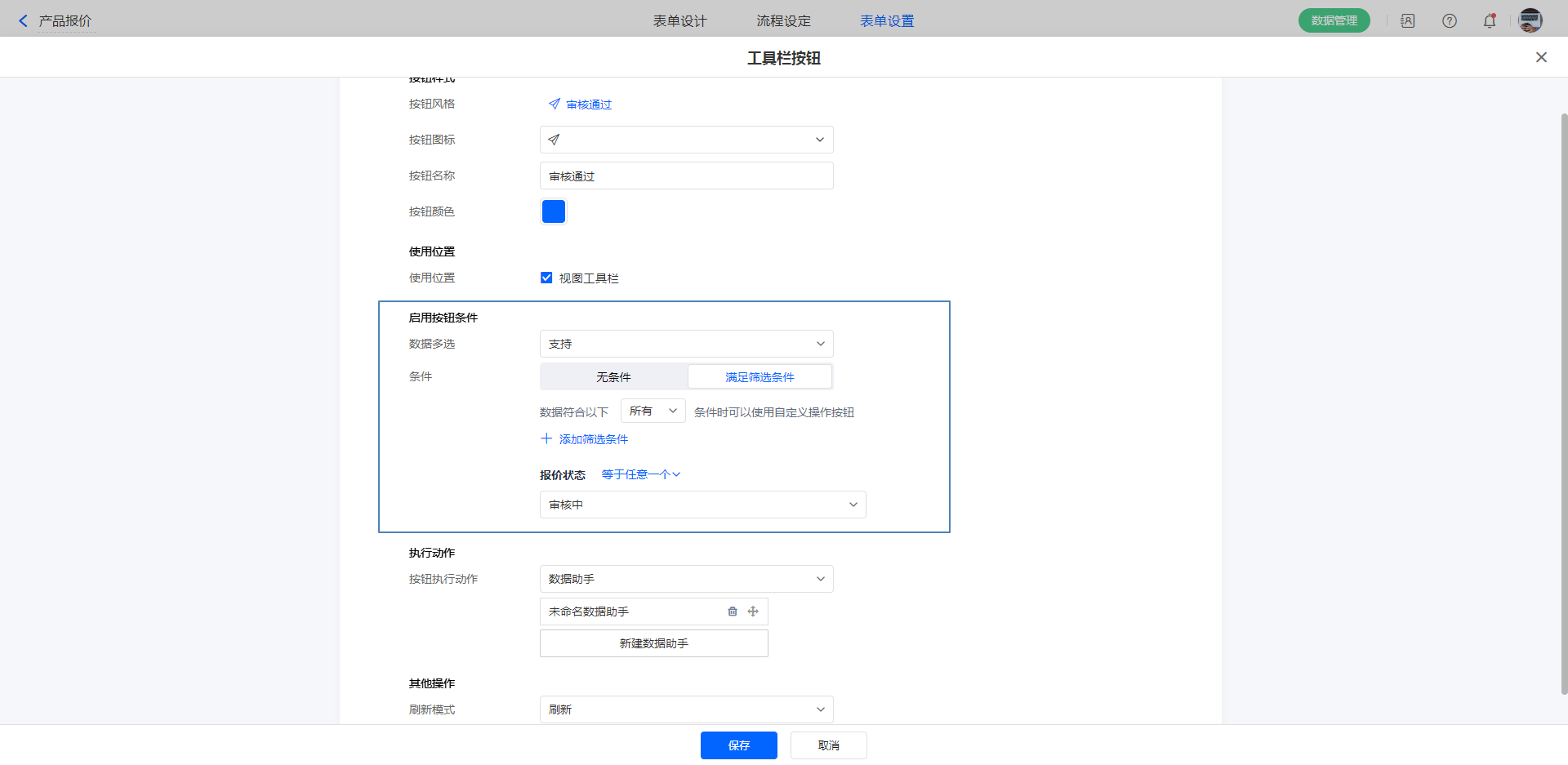Switch to the 表单设计 tab
The width and height of the screenshot is (1568, 765).
coord(679,21)
